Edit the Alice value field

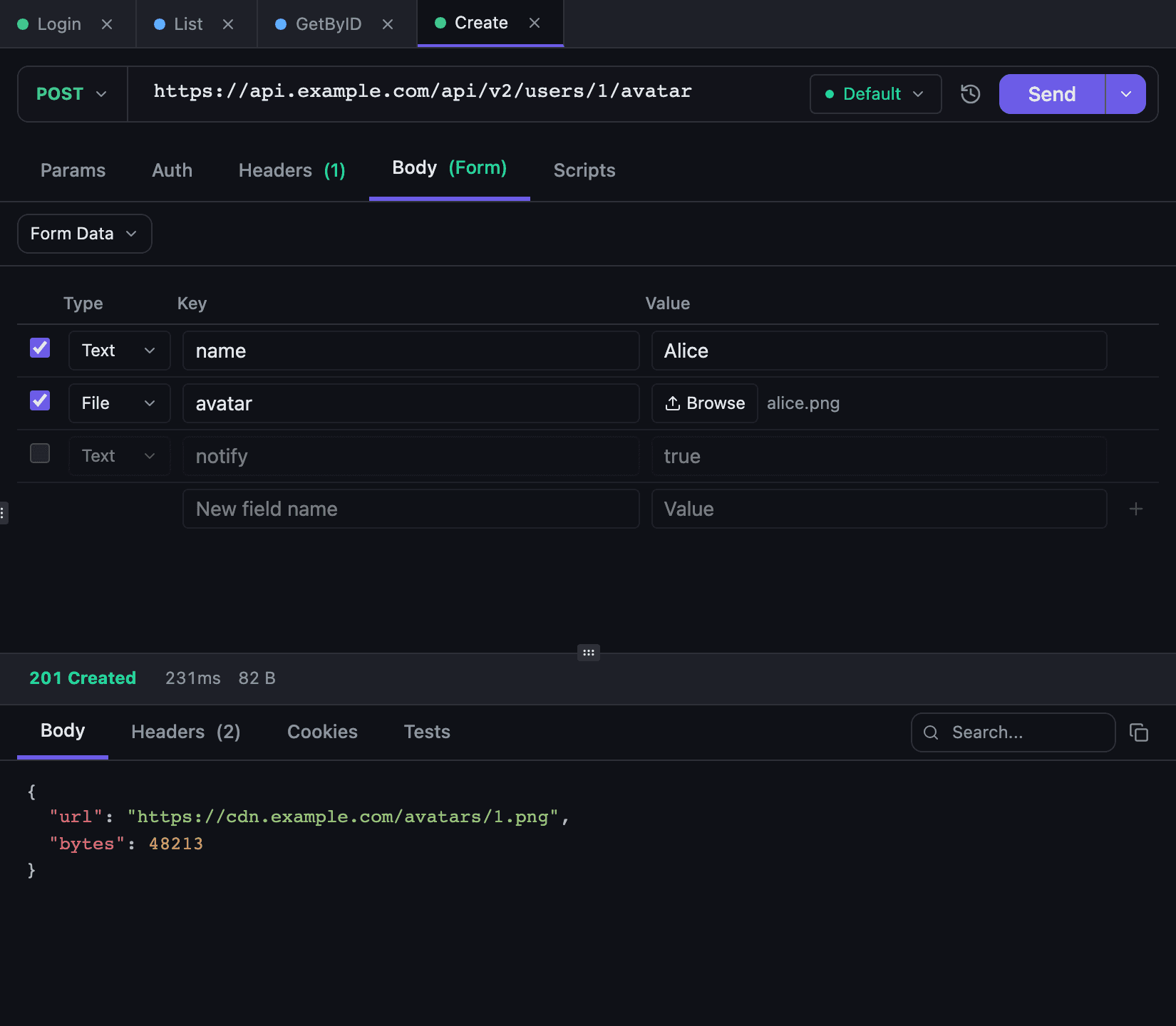(880, 351)
